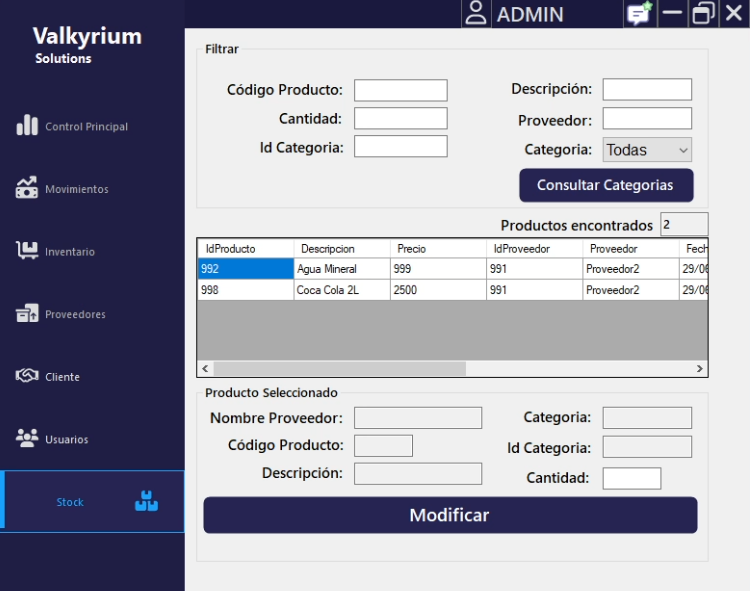Click the ADMIN user profile icon
The width and height of the screenshot is (750, 591).
[x=476, y=14]
